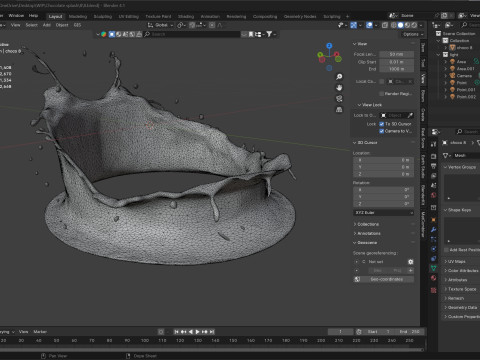Open Object Constraints properties tab icon

433,259
